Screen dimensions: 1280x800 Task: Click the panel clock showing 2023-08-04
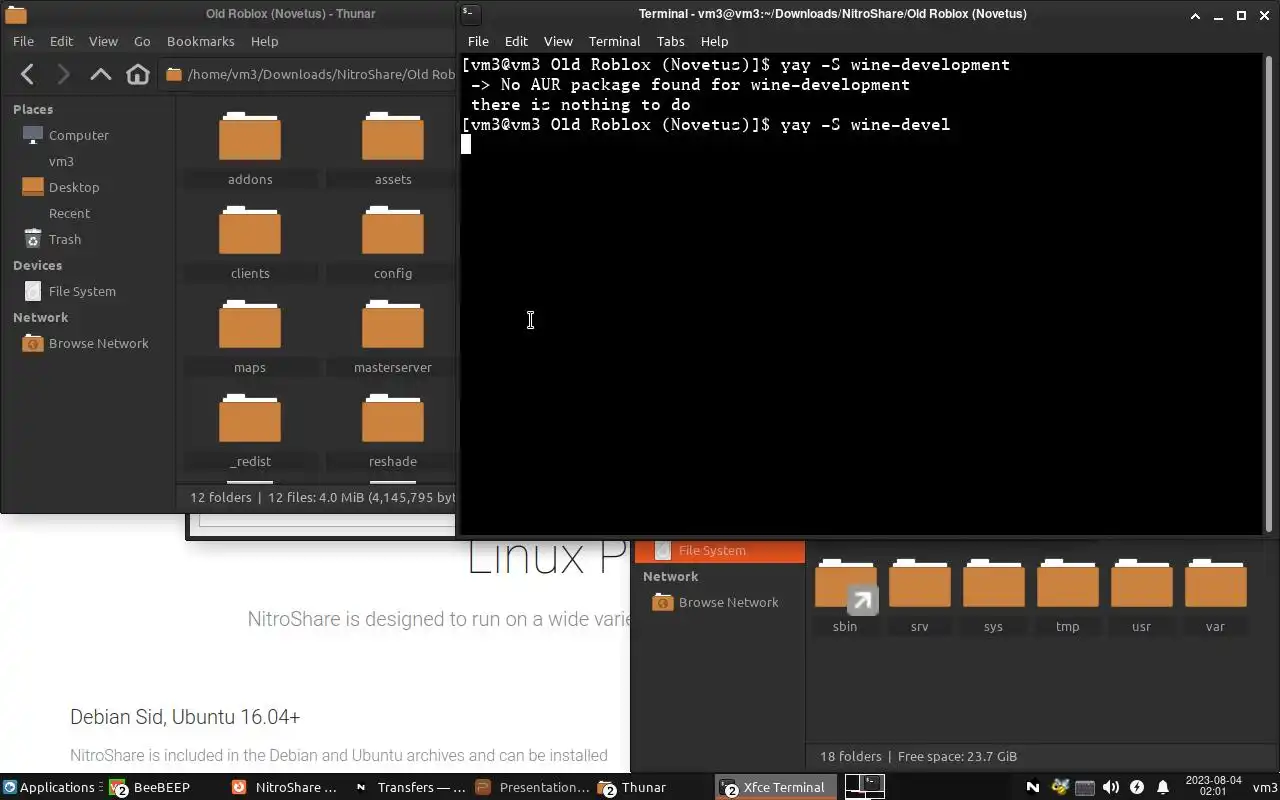[x=1212, y=787]
